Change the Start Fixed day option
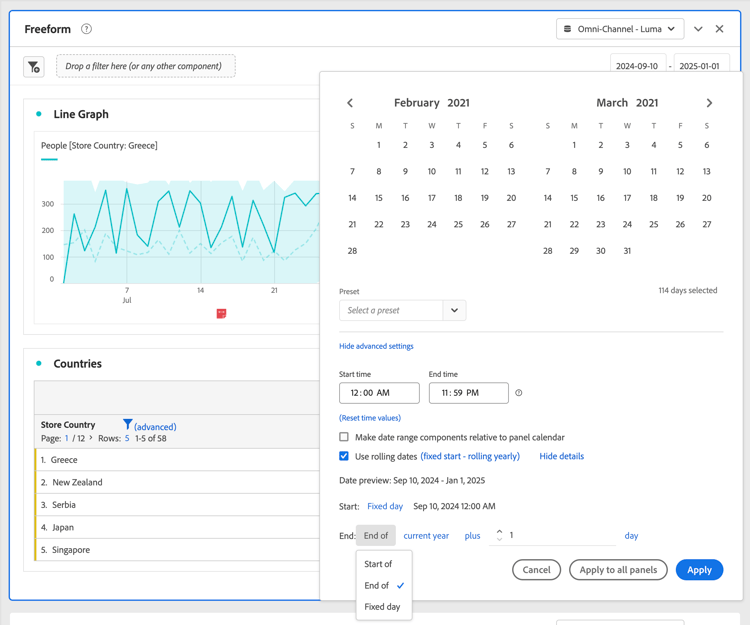The height and width of the screenshot is (625, 750). (x=385, y=506)
